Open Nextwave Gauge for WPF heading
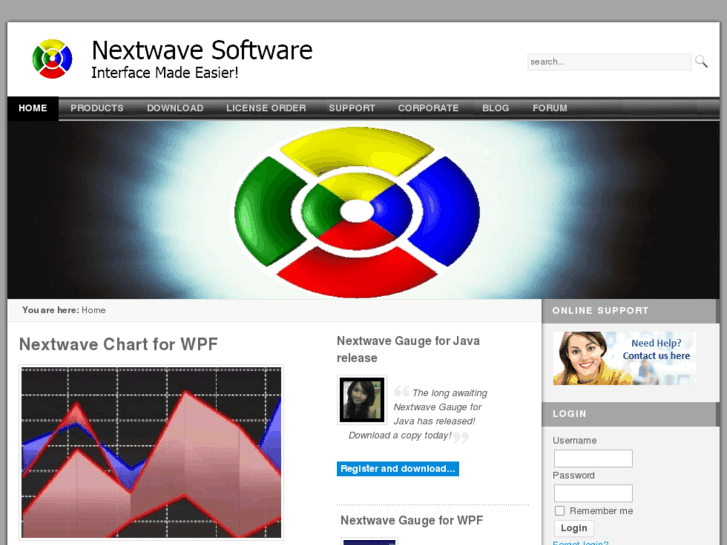727x545 pixels. [412, 520]
